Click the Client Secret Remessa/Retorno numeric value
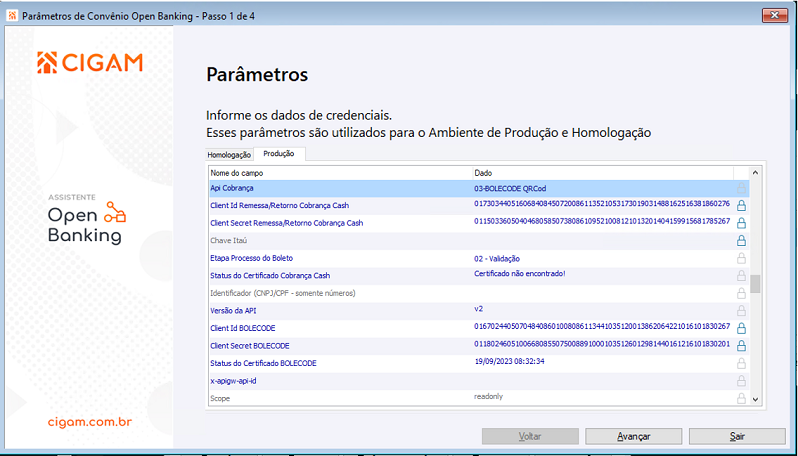Screen dimensions: 798x456 602,221
